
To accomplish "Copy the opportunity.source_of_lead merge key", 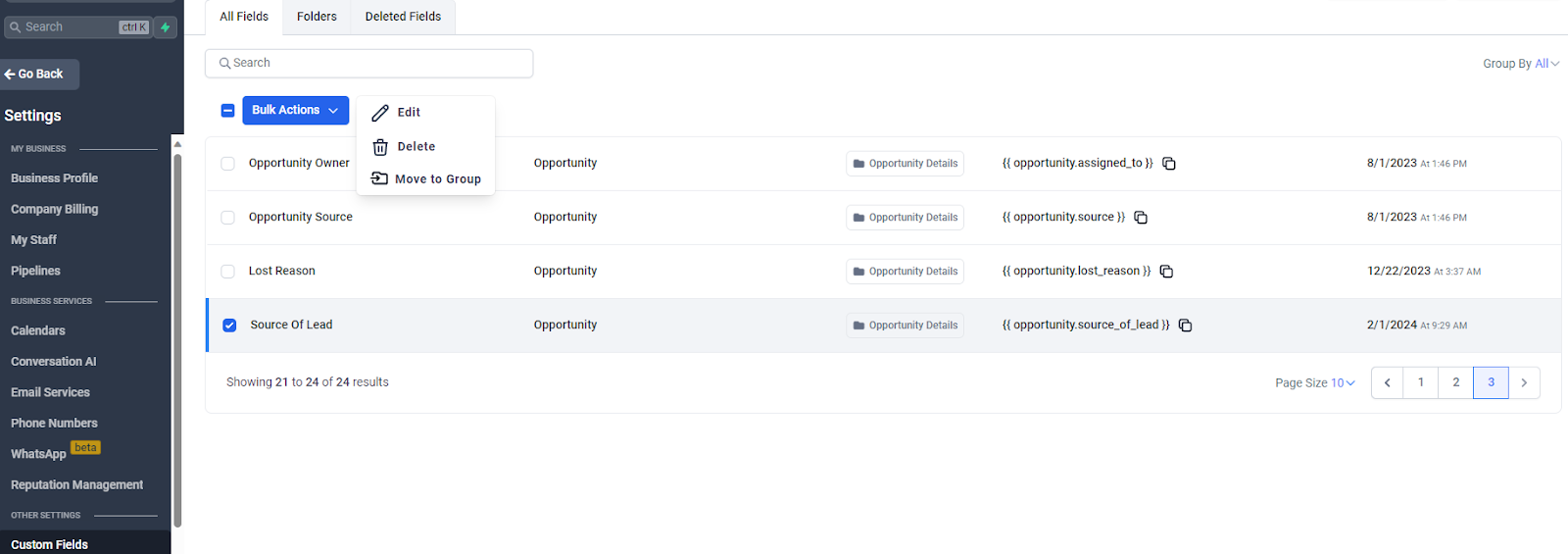I will click(1185, 326).
